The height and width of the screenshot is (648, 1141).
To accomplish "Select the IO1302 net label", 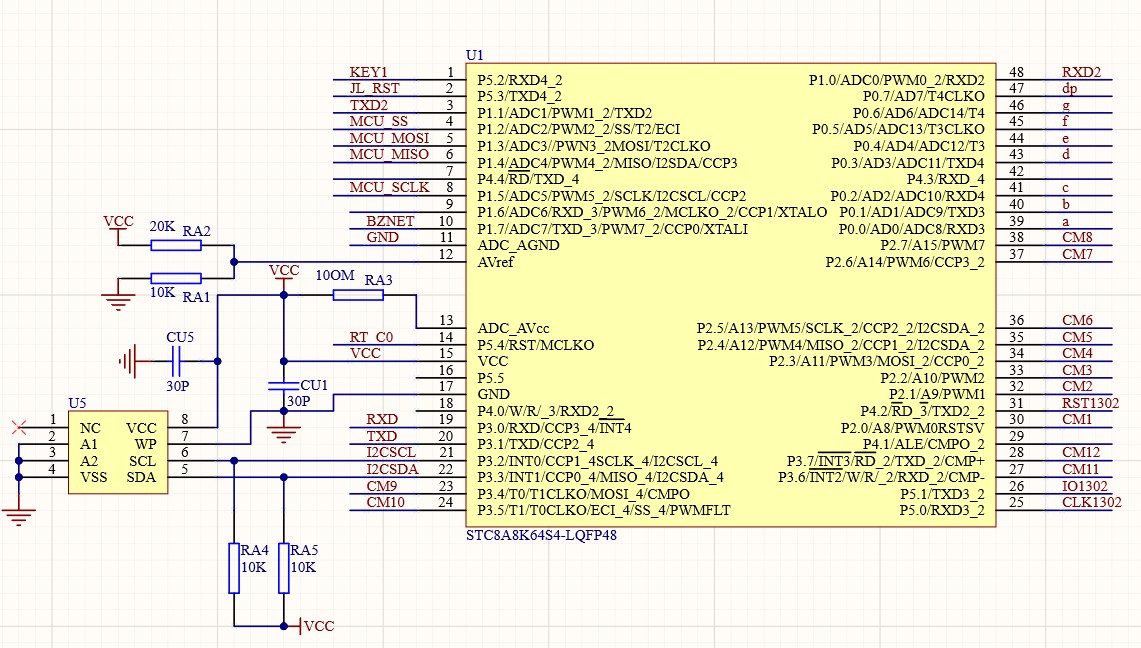I will coord(1085,486).
